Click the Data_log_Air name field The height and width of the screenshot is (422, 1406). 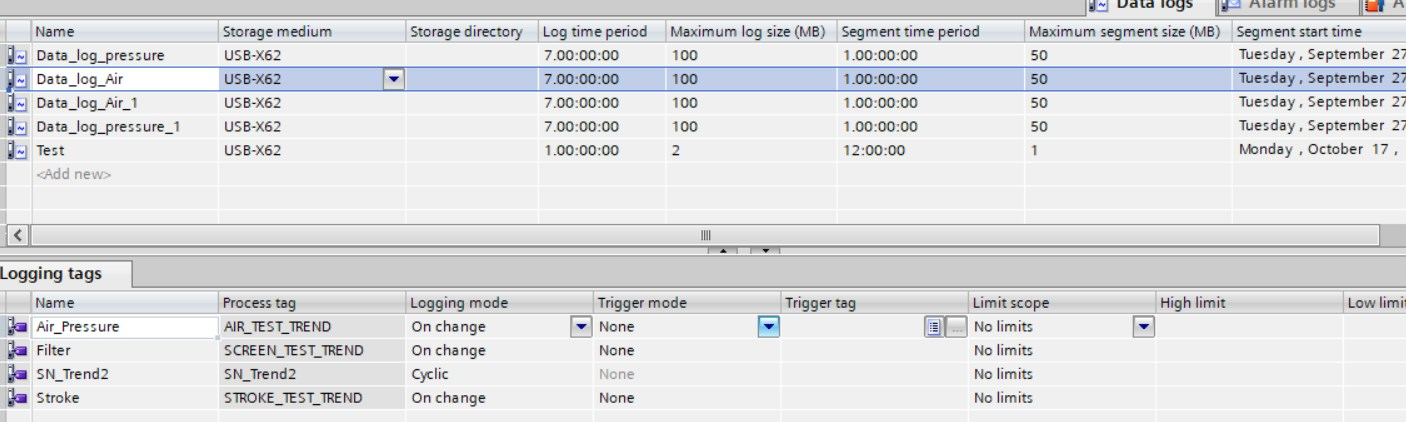(x=124, y=79)
